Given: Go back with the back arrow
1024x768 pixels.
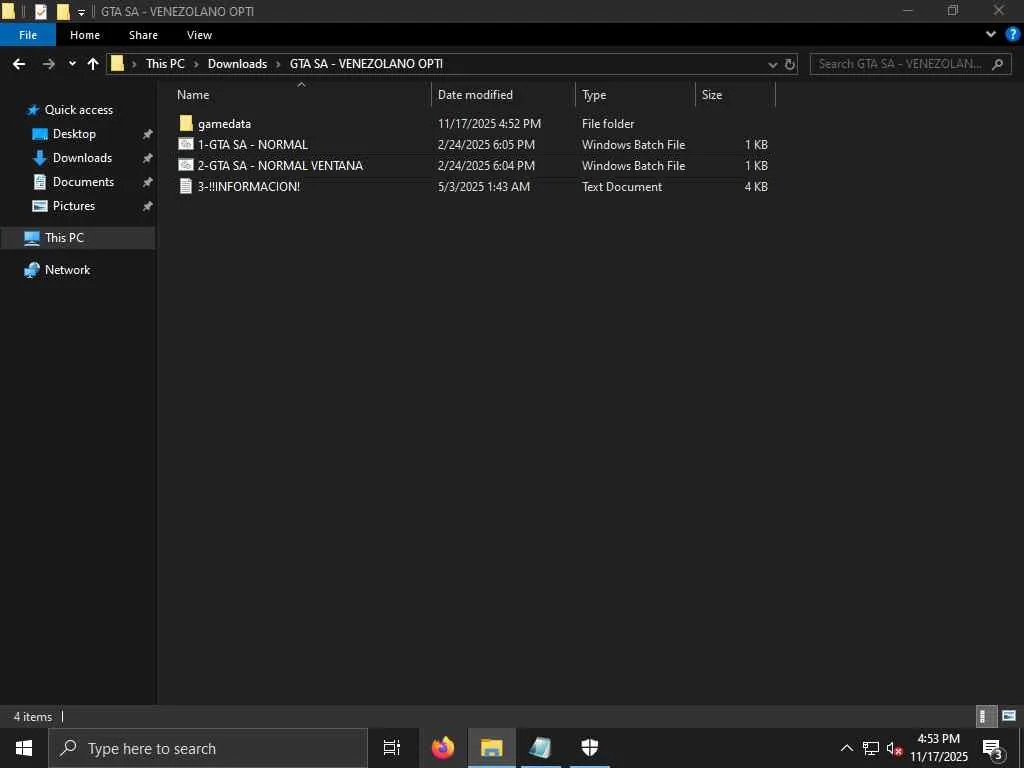Looking at the screenshot, I should pos(19,64).
